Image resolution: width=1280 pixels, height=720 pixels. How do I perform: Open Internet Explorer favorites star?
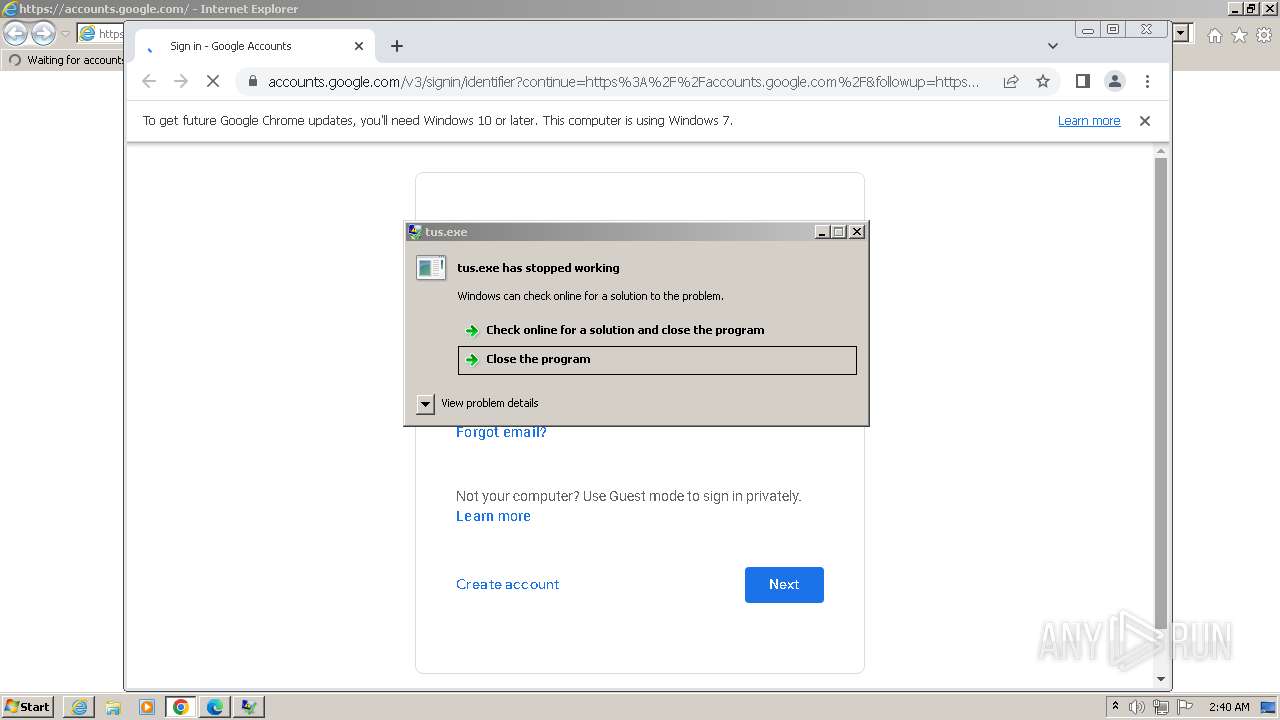[1239, 35]
